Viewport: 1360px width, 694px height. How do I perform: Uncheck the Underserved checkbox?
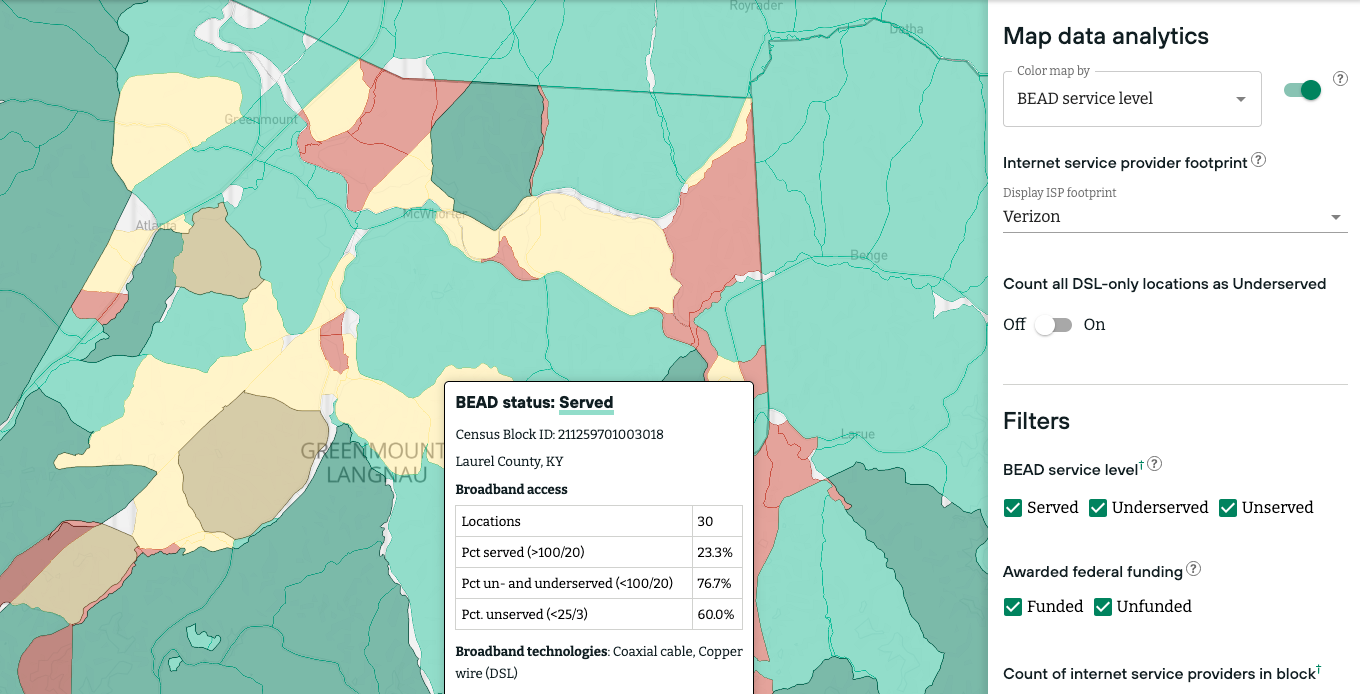(x=1098, y=508)
